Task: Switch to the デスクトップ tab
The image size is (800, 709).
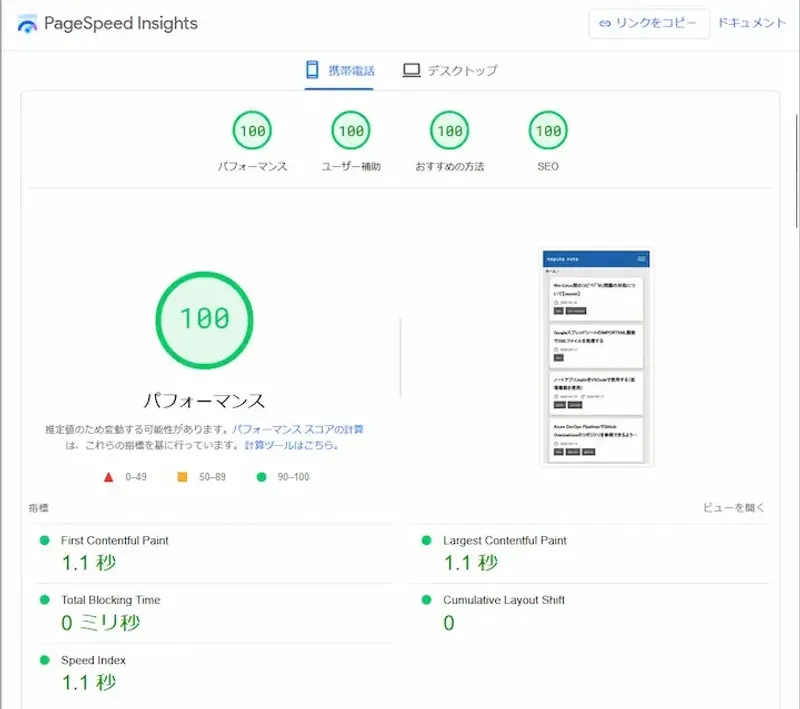Action: click(x=451, y=70)
